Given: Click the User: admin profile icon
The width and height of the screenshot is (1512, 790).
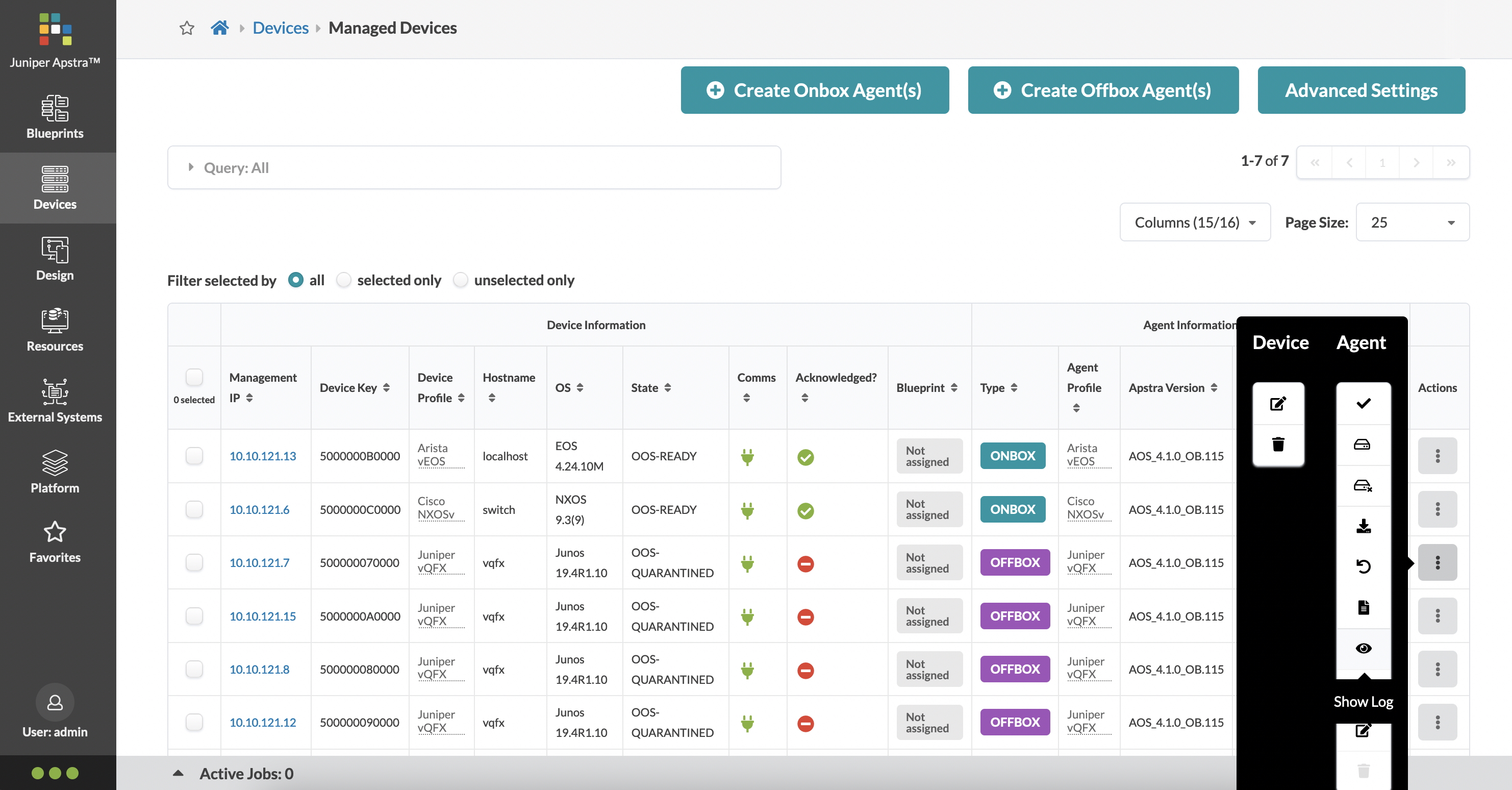Looking at the screenshot, I should 55,702.
